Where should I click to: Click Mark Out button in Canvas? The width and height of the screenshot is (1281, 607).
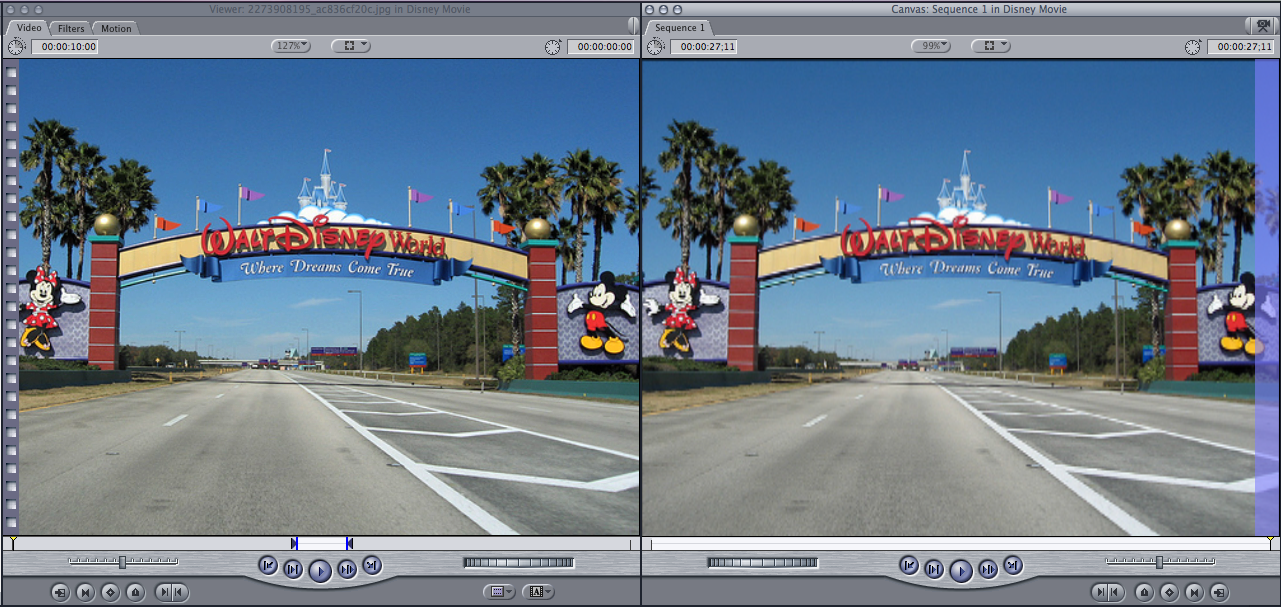click(1116, 592)
